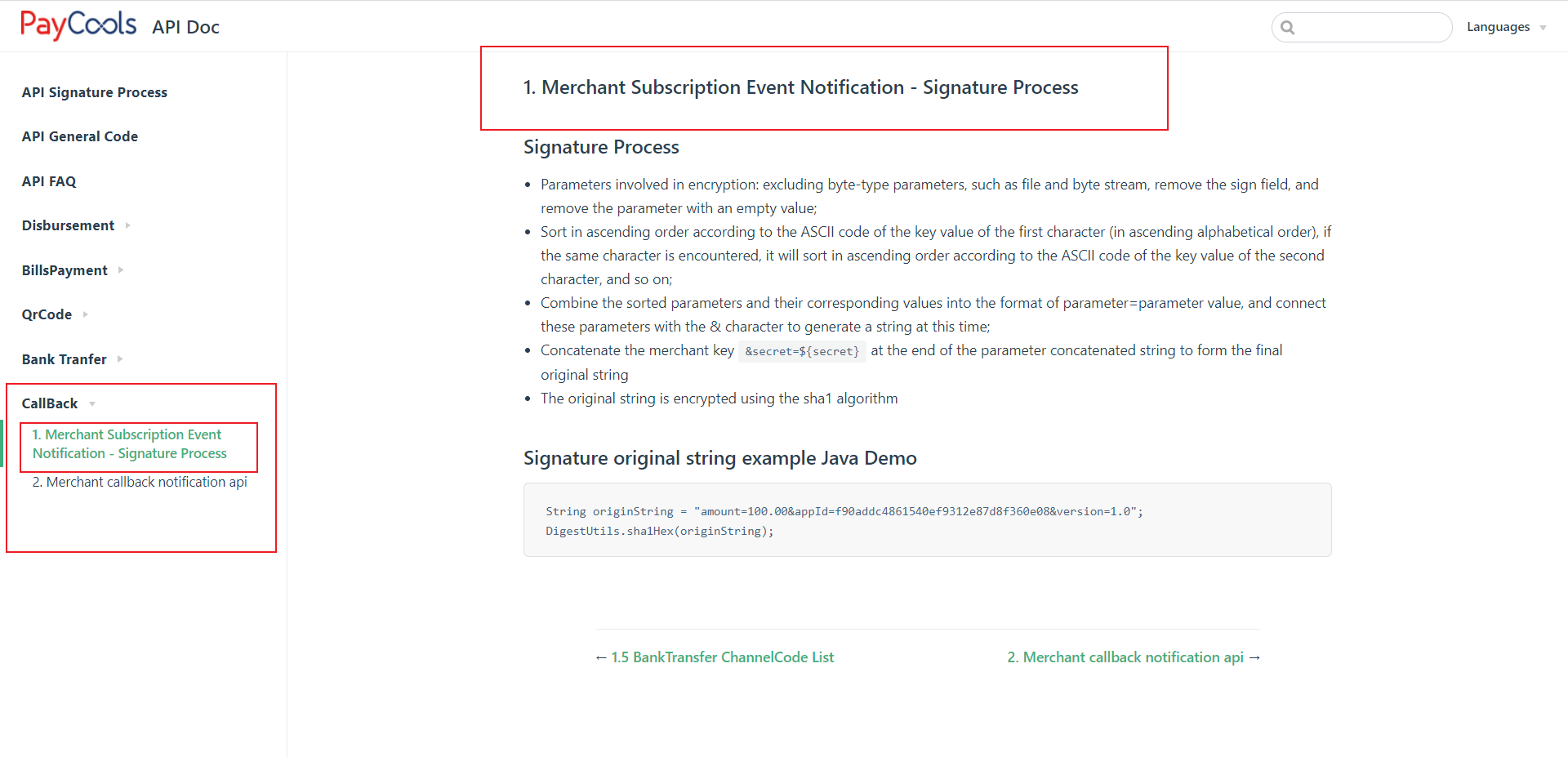
Task: Select Merchant Subscription Event Notification sidebar link
Action: 129,444
